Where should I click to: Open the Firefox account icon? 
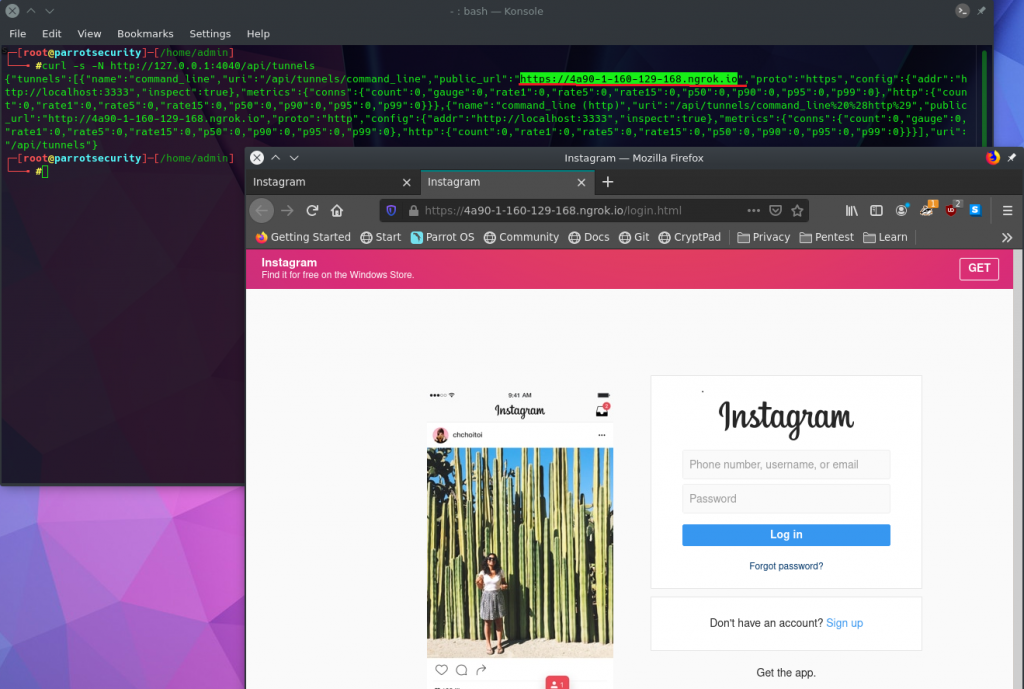click(901, 210)
